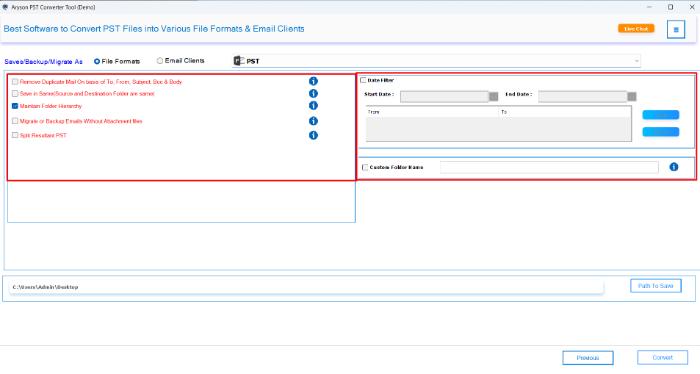Open the menu icon next to Live Chat
This screenshot has width=700, height=374.
(676, 29)
